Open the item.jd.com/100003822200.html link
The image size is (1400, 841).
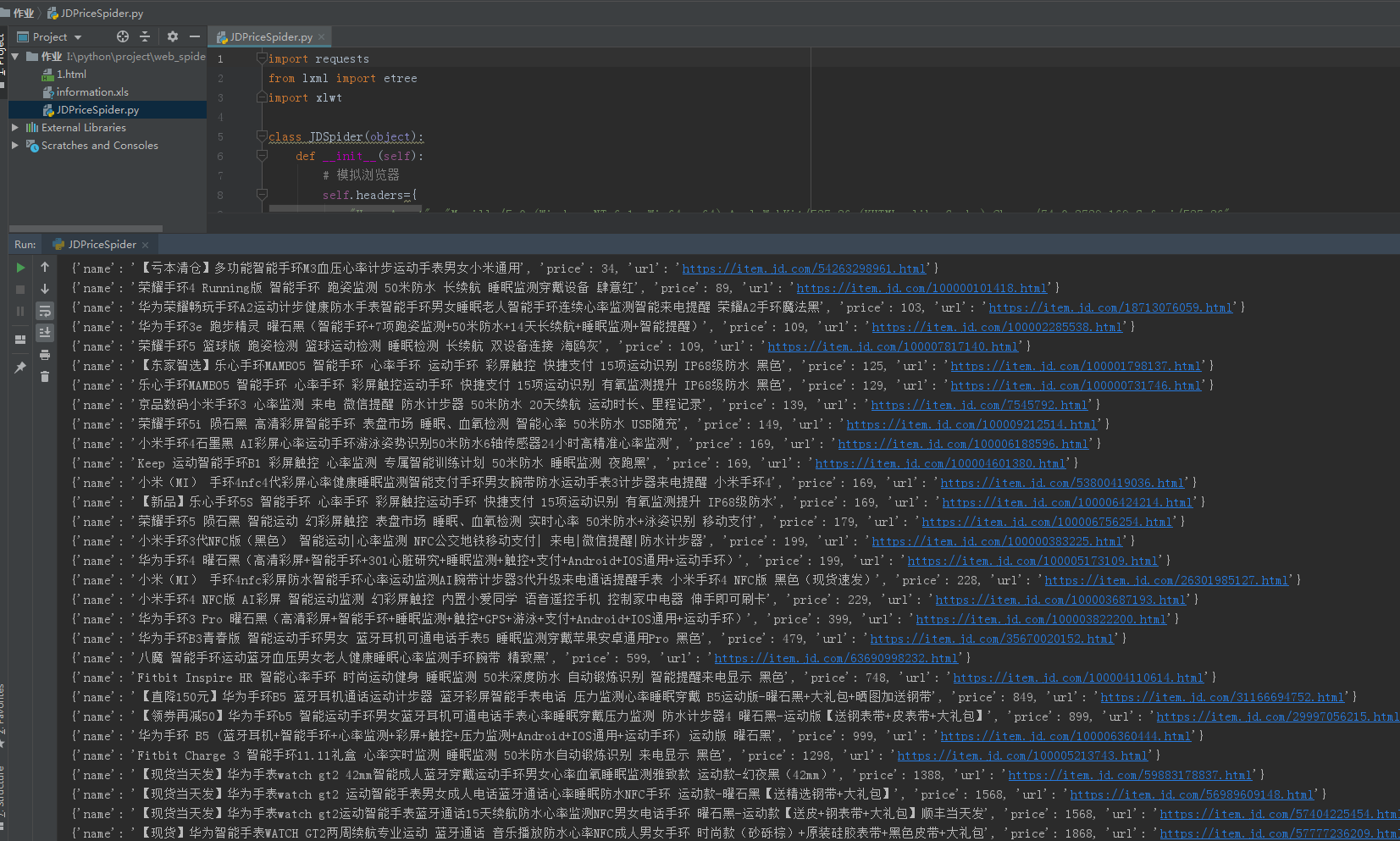click(x=1041, y=619)
